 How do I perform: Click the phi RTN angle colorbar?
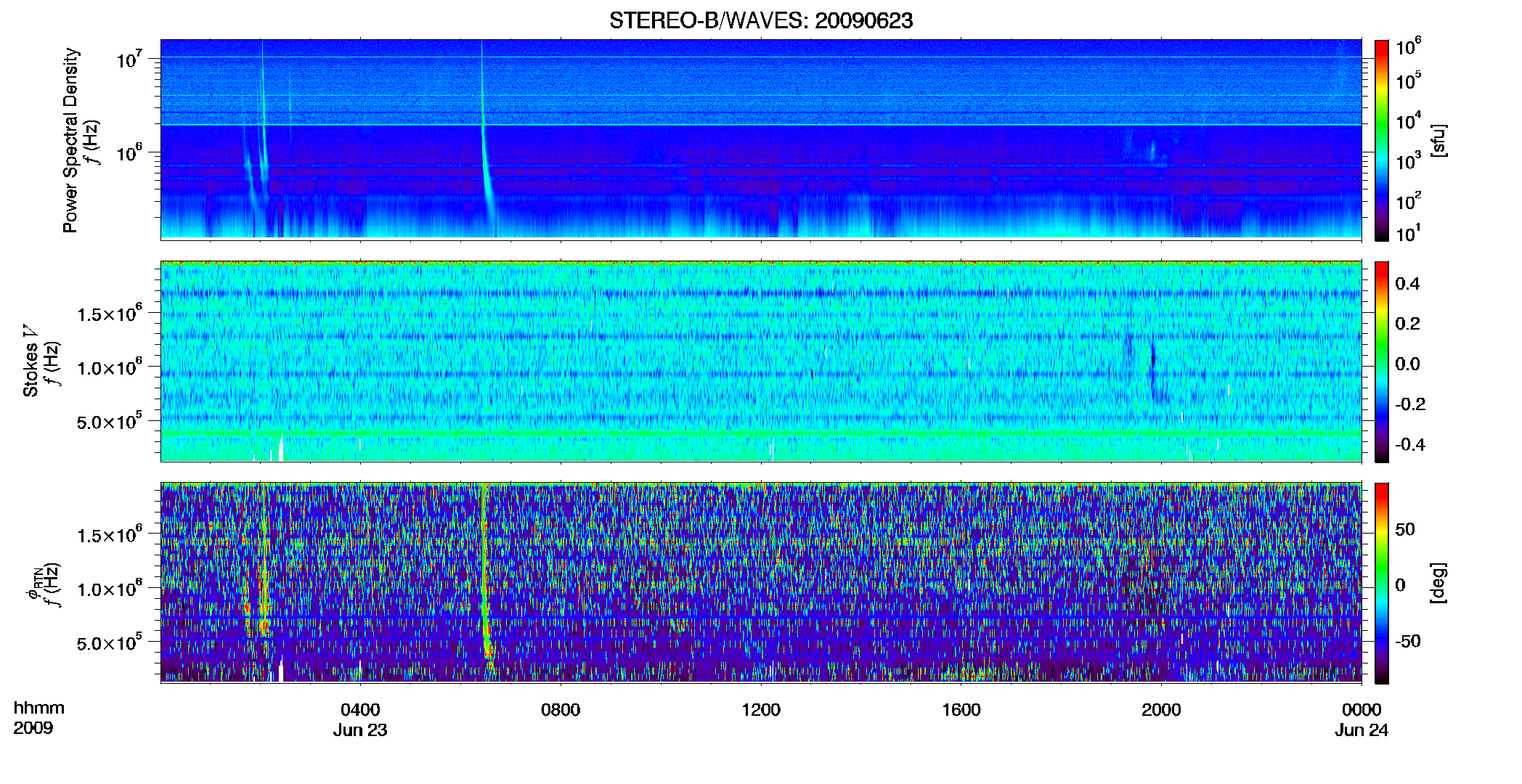(x=1381, y=582)
